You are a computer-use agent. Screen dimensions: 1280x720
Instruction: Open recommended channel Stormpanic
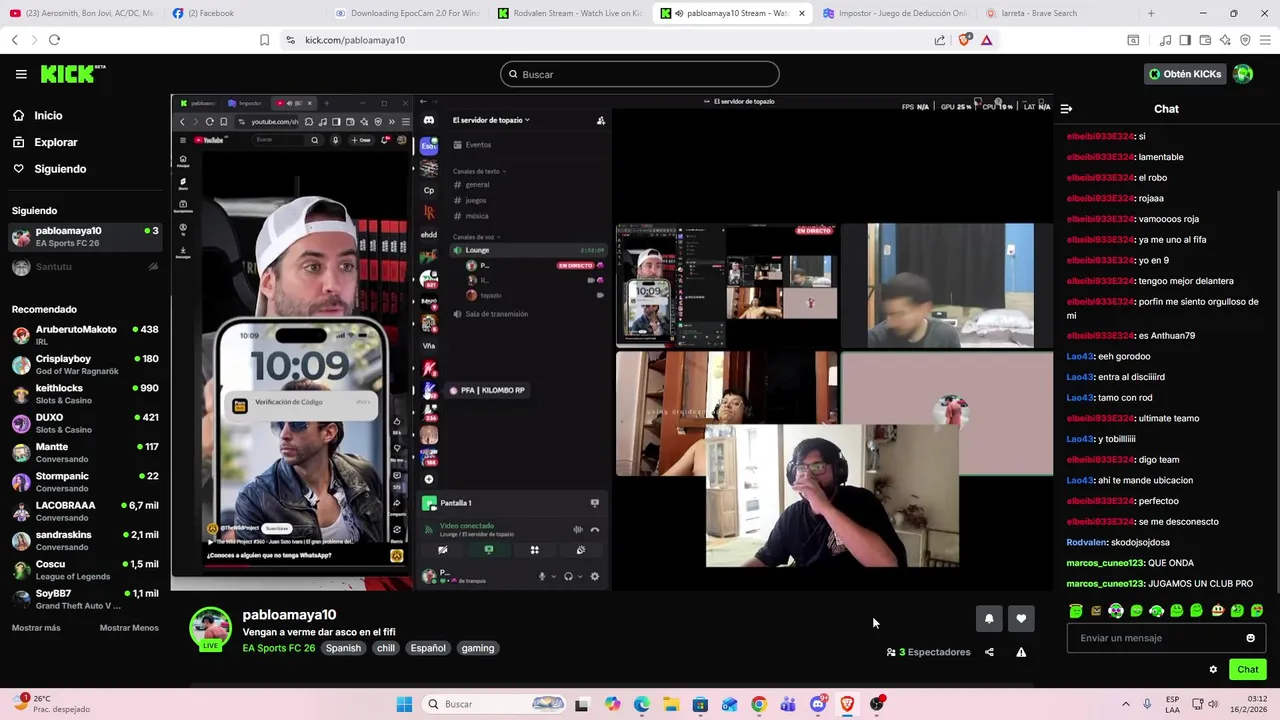85,482
